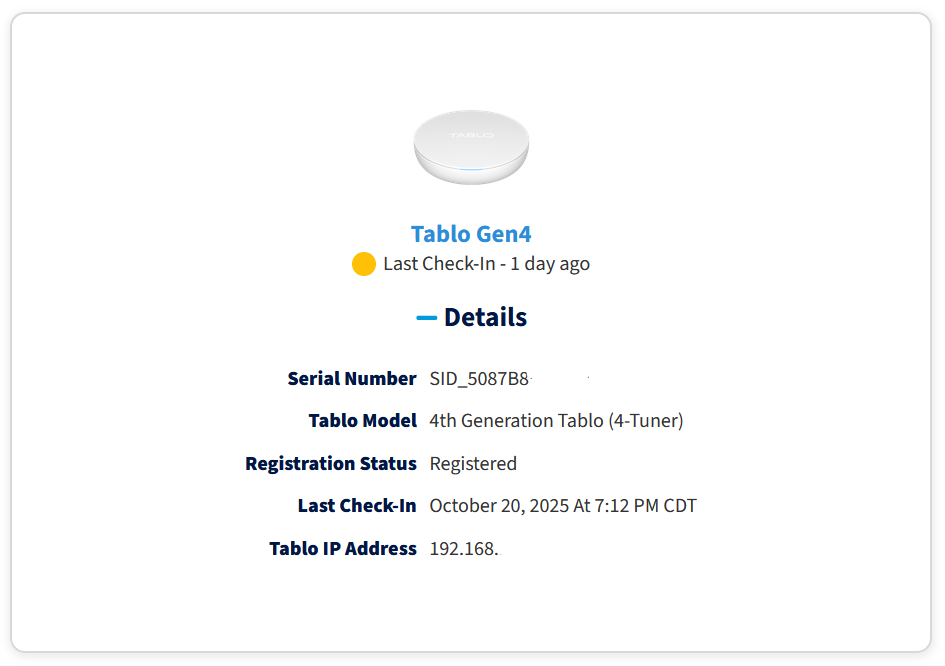The width and height of the screenshot is (945, 666).
Task: Click the 'Last Check-In - 1 day ago' status text
Action: point(486,264)
